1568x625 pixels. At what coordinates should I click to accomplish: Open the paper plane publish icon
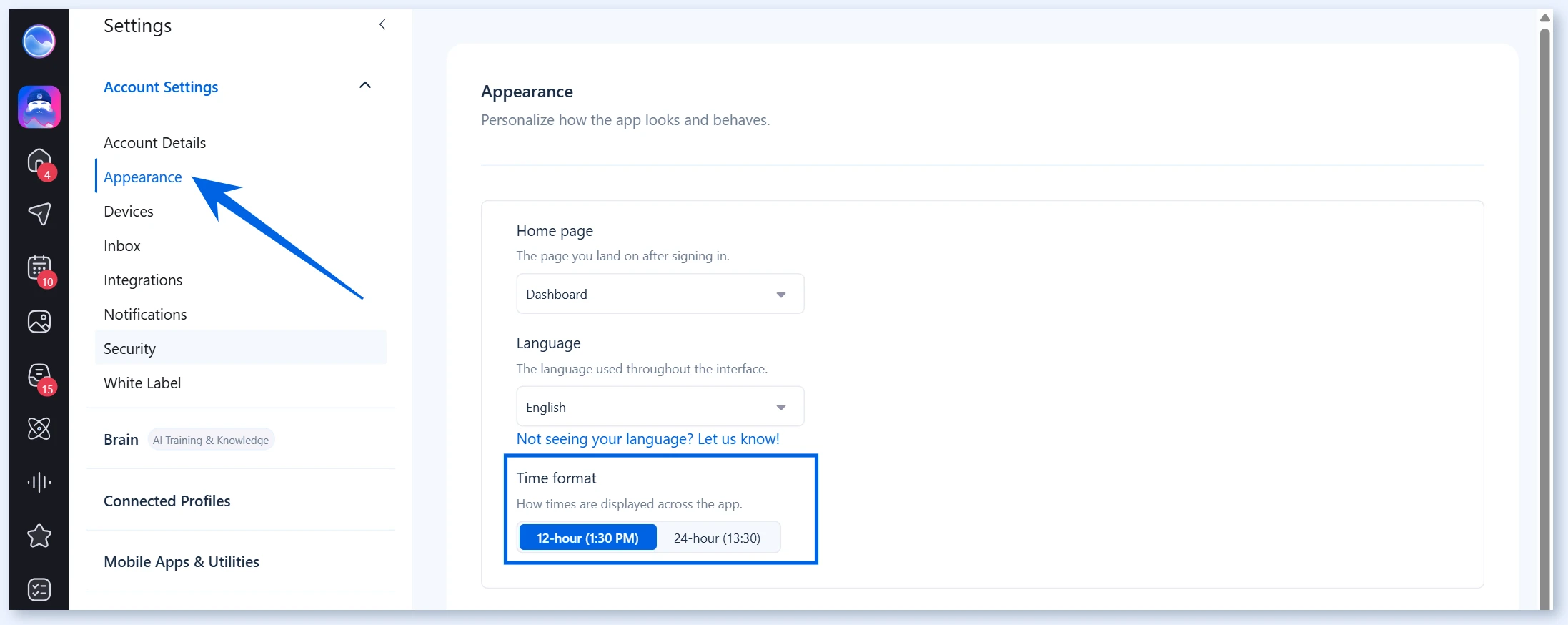pos(39,214)
